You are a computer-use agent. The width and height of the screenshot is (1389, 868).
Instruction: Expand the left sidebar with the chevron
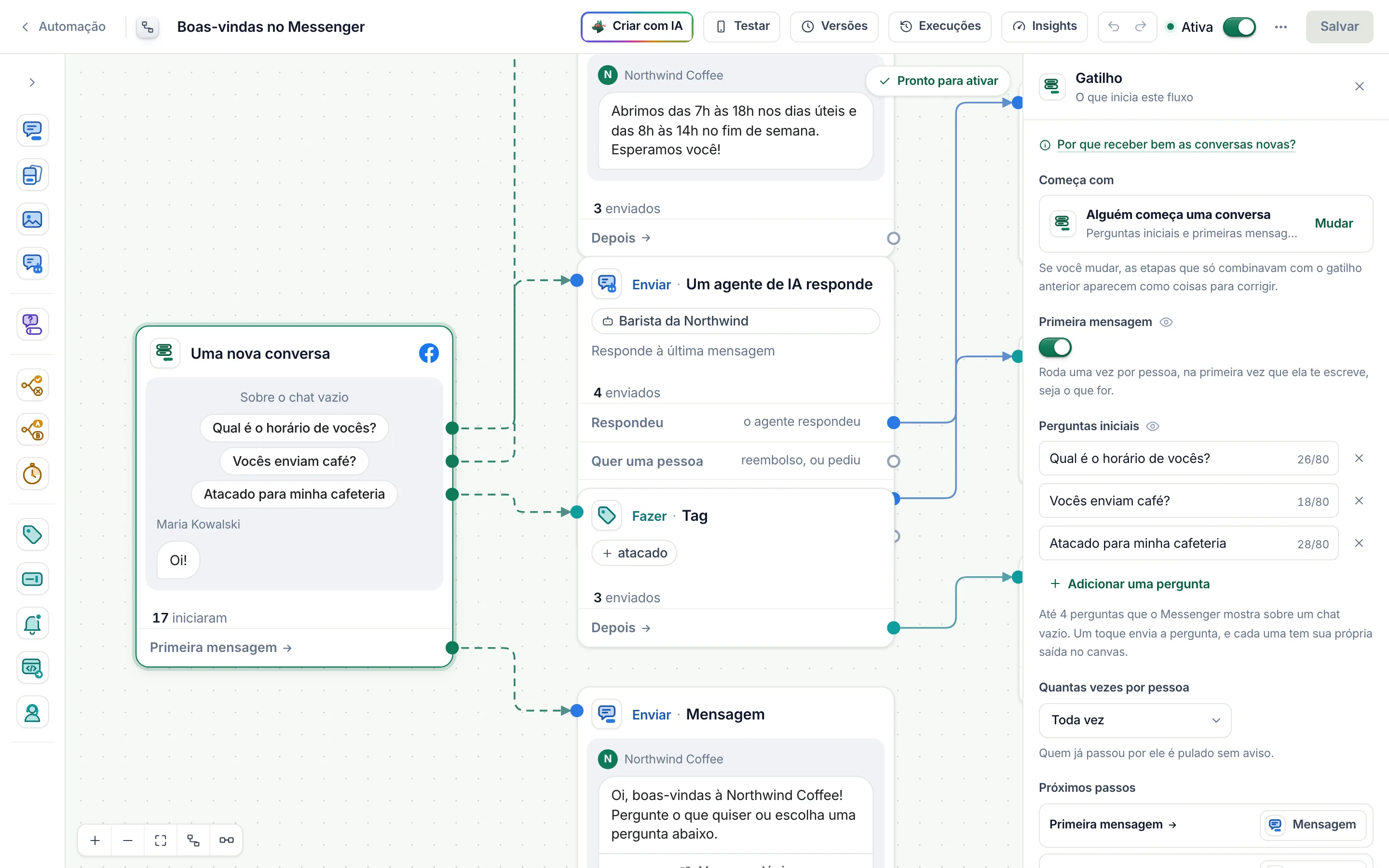[32, 82]
